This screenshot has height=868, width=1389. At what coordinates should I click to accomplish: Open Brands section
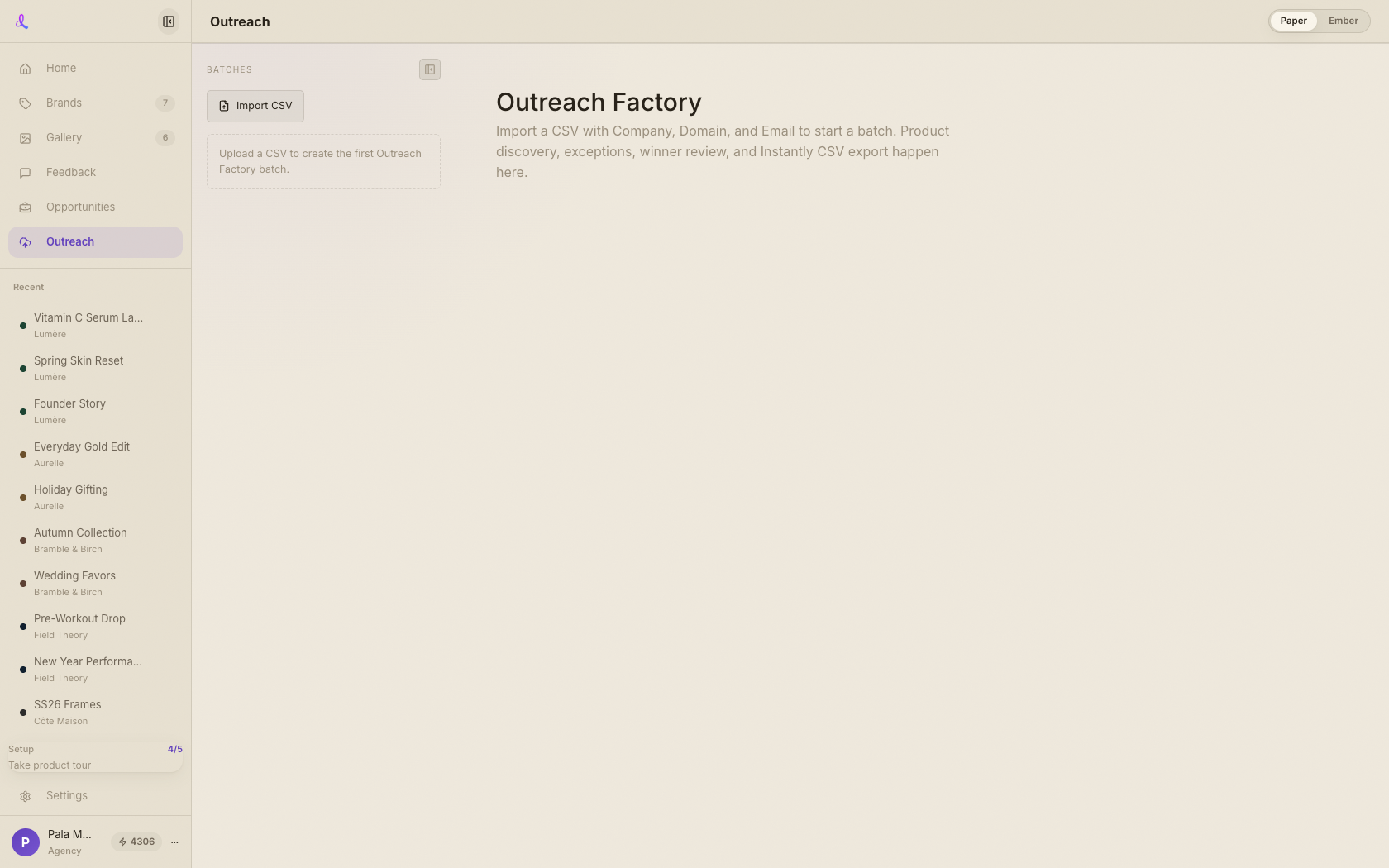[95, 103]
